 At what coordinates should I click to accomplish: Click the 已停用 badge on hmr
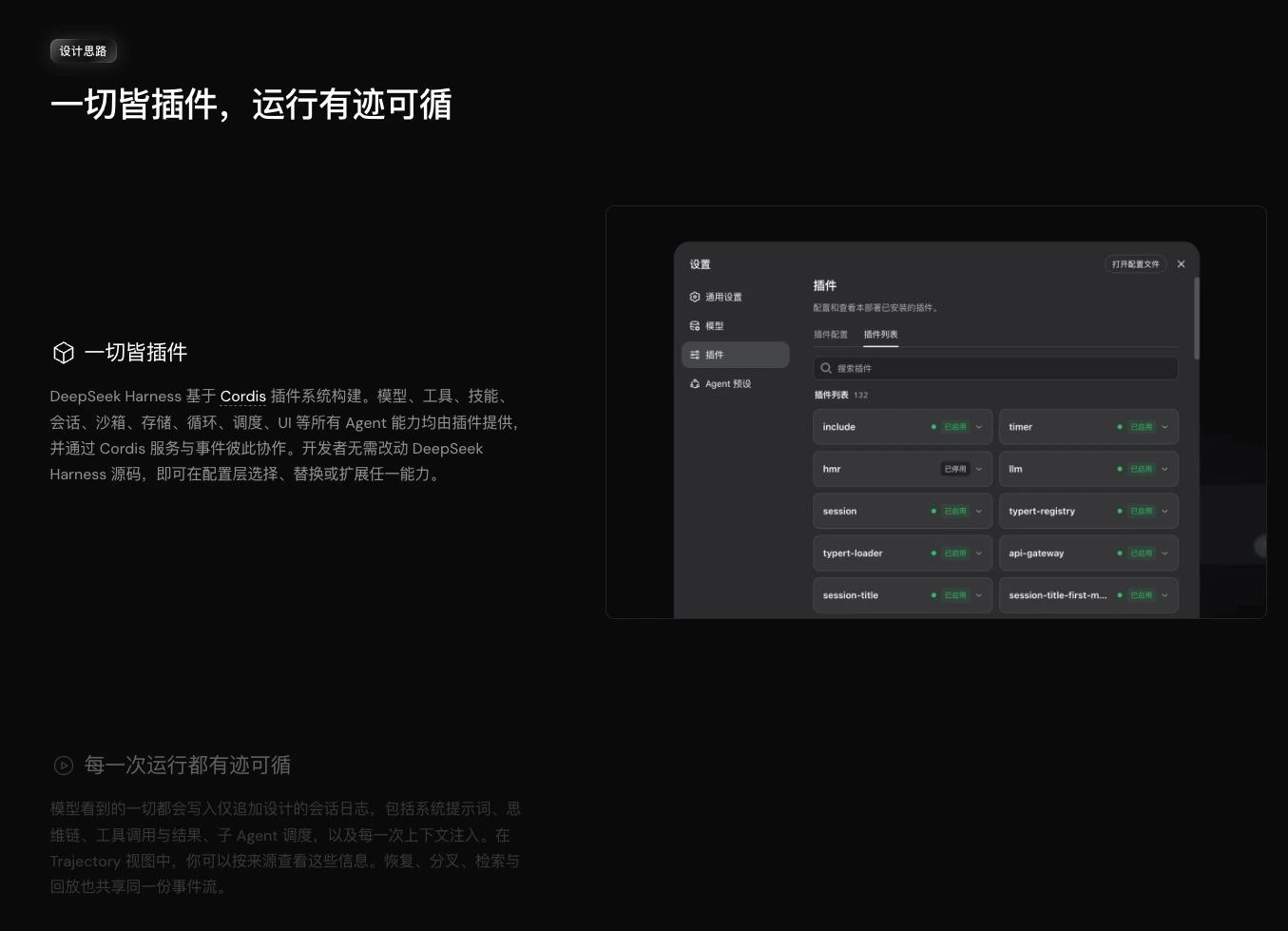(955, 469)
